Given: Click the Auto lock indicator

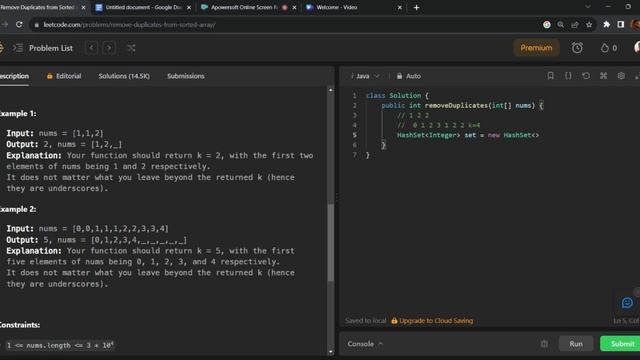Looking at the screenshot, I should point(409,76).
